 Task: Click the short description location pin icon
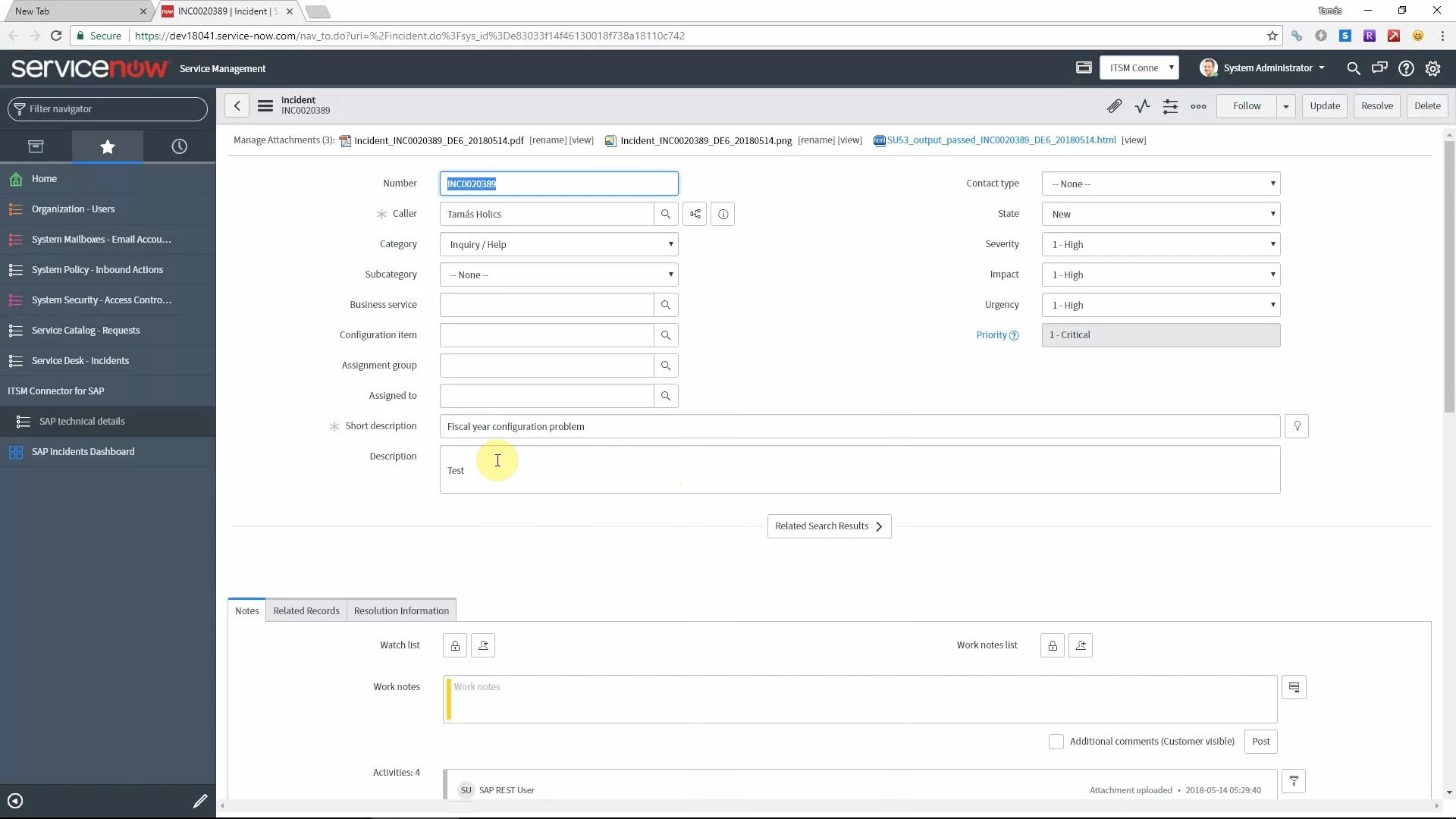click(1296, 426)
